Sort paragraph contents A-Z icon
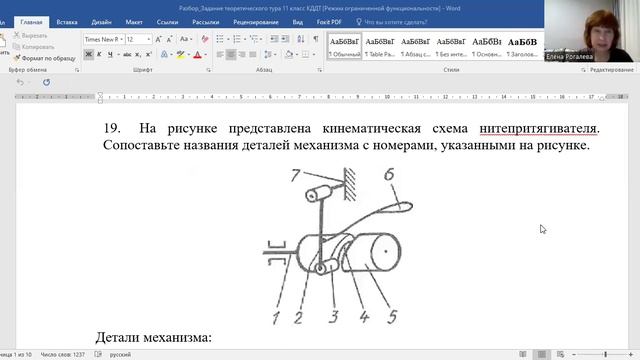The height and width of the screenshot is (360, 640). (301, 39)
